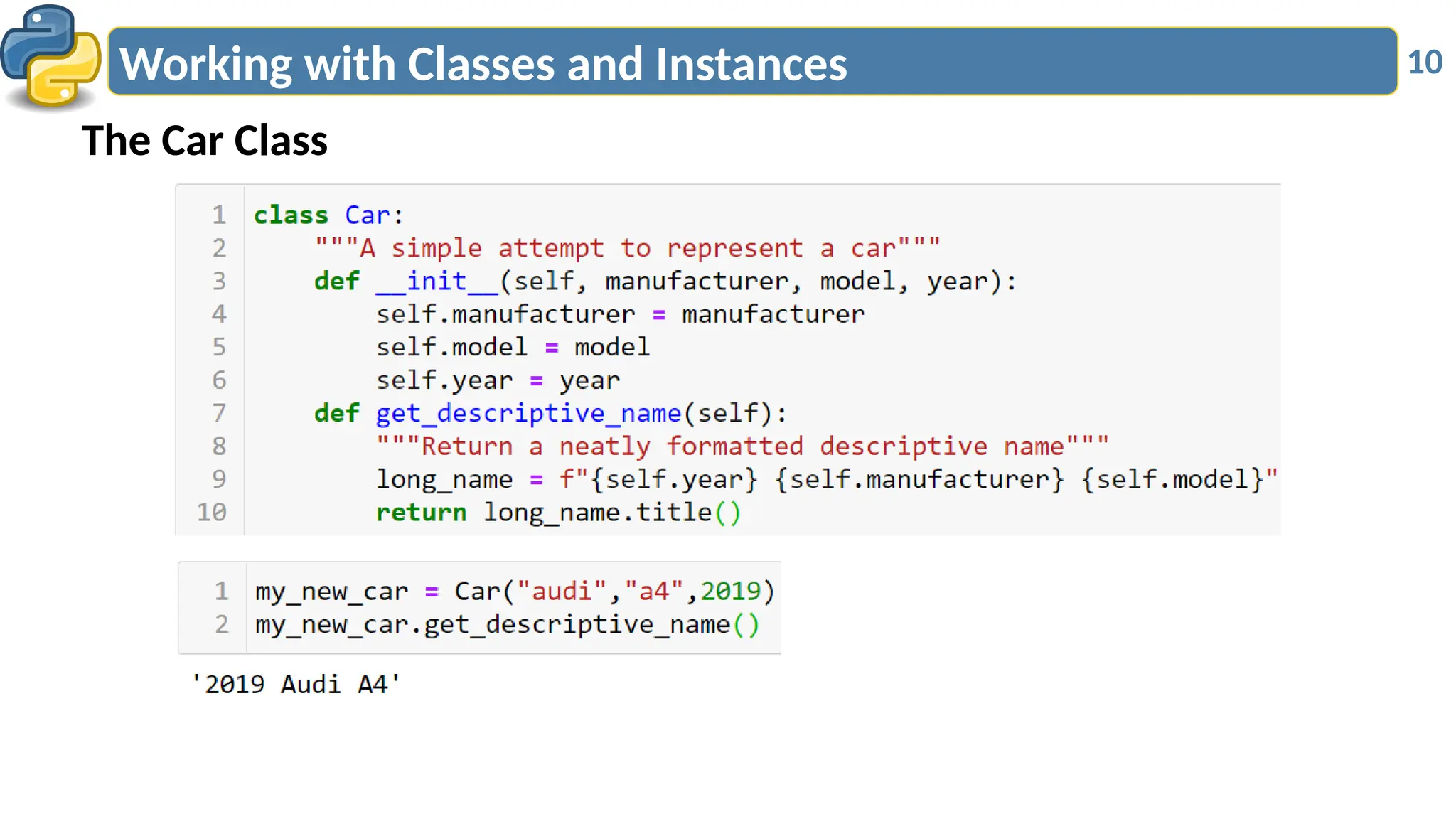Click the line 'my_new_car = Car("audi","a4",2019)'
This screenshot has height=819, width=1456.
pos(515,591)
